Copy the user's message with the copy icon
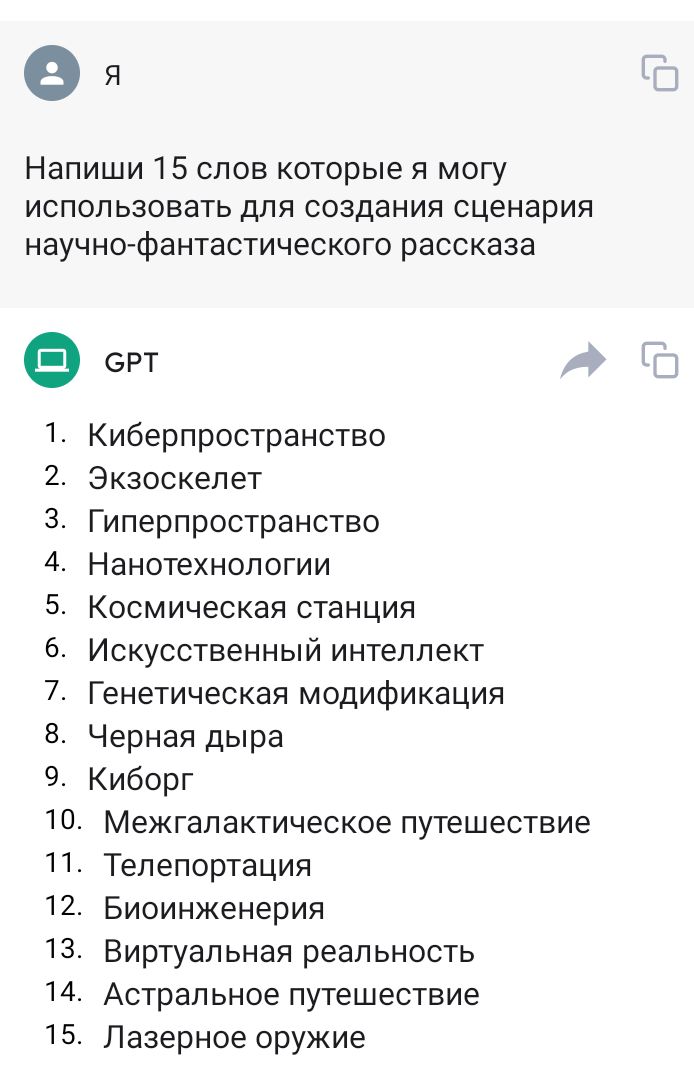 click(659, 73)
